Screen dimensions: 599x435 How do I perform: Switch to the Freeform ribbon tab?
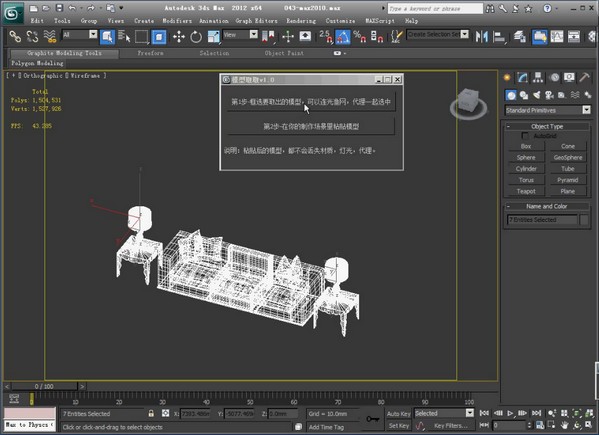pyautogui.click(x=151, y=53)
